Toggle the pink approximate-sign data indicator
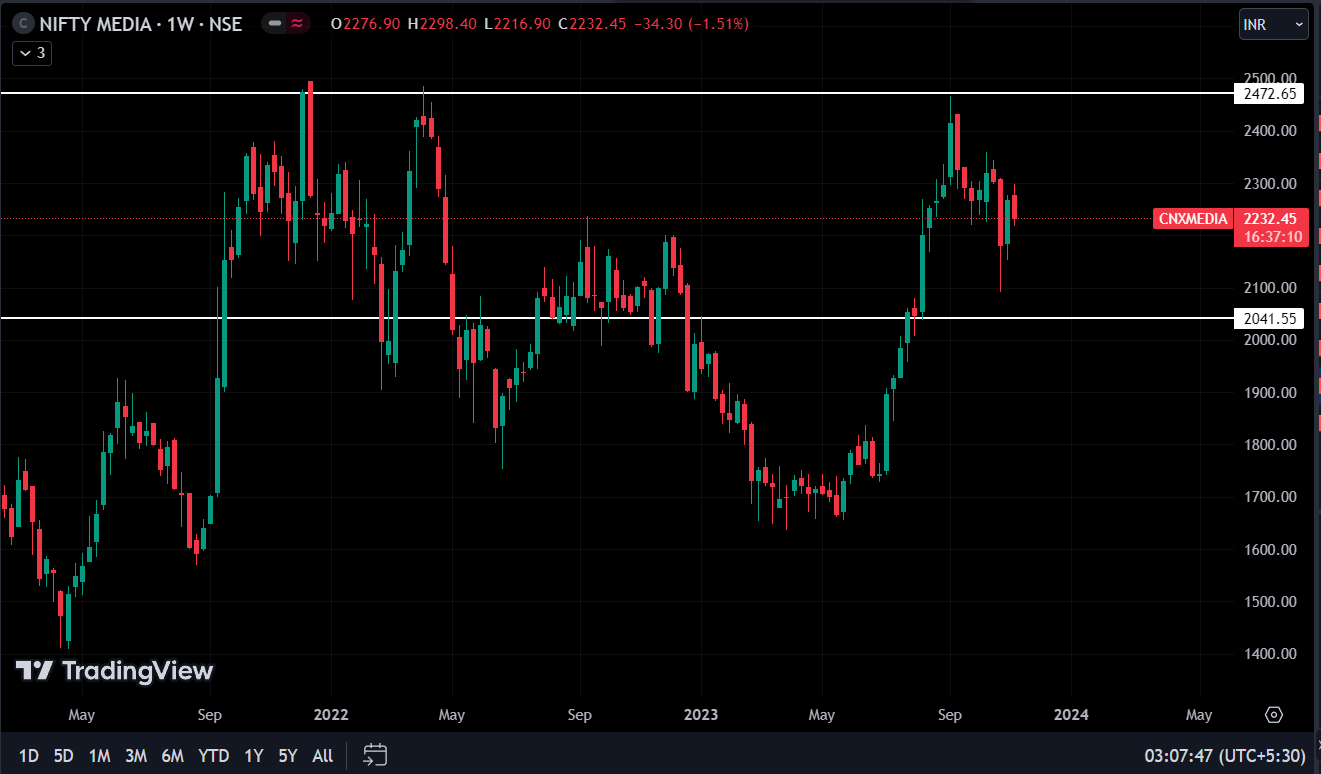The height and width of the screenshot is (774, 1321). coord(297,24)
